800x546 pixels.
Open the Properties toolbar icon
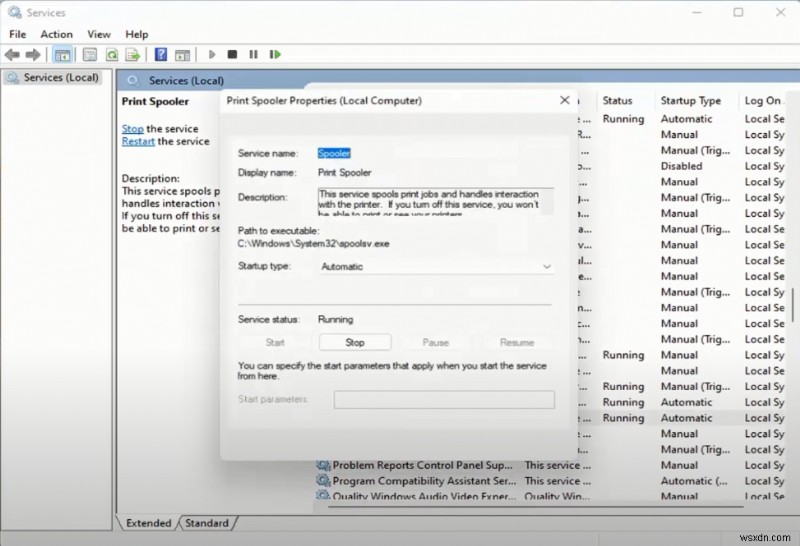point(90,55)
